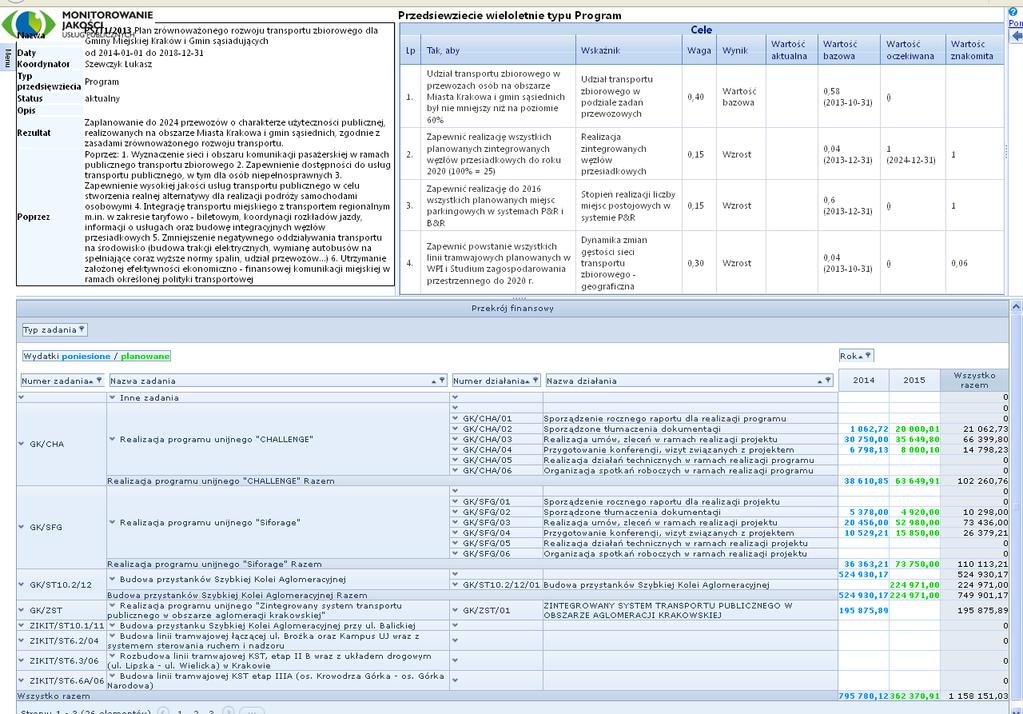This screenshot has width=1023, height=714.
Task: Click the "Wszystko razem" bottom summary row label
Action: point(53,696)
